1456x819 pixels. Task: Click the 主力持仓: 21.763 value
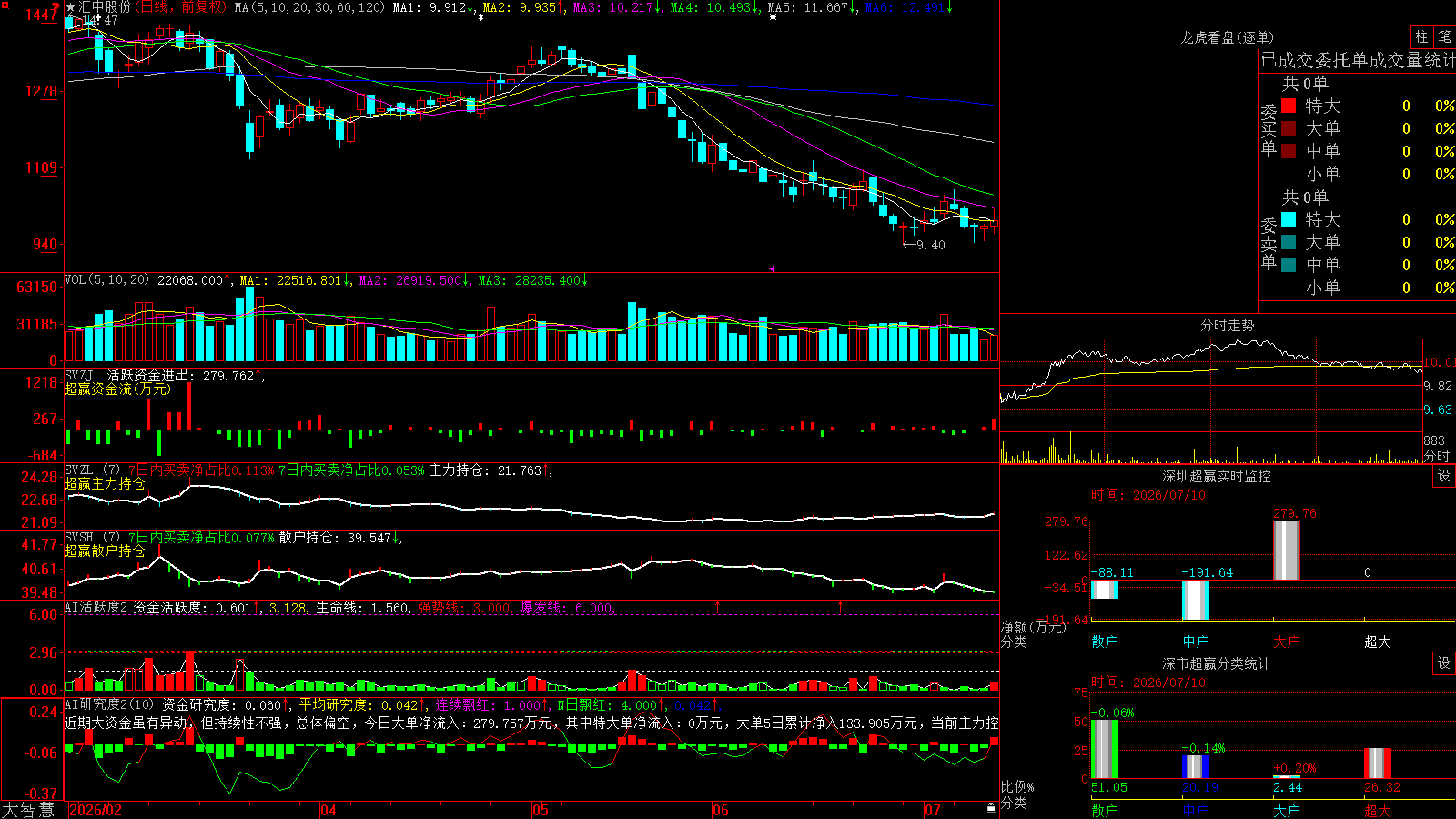tap(485, 470)
